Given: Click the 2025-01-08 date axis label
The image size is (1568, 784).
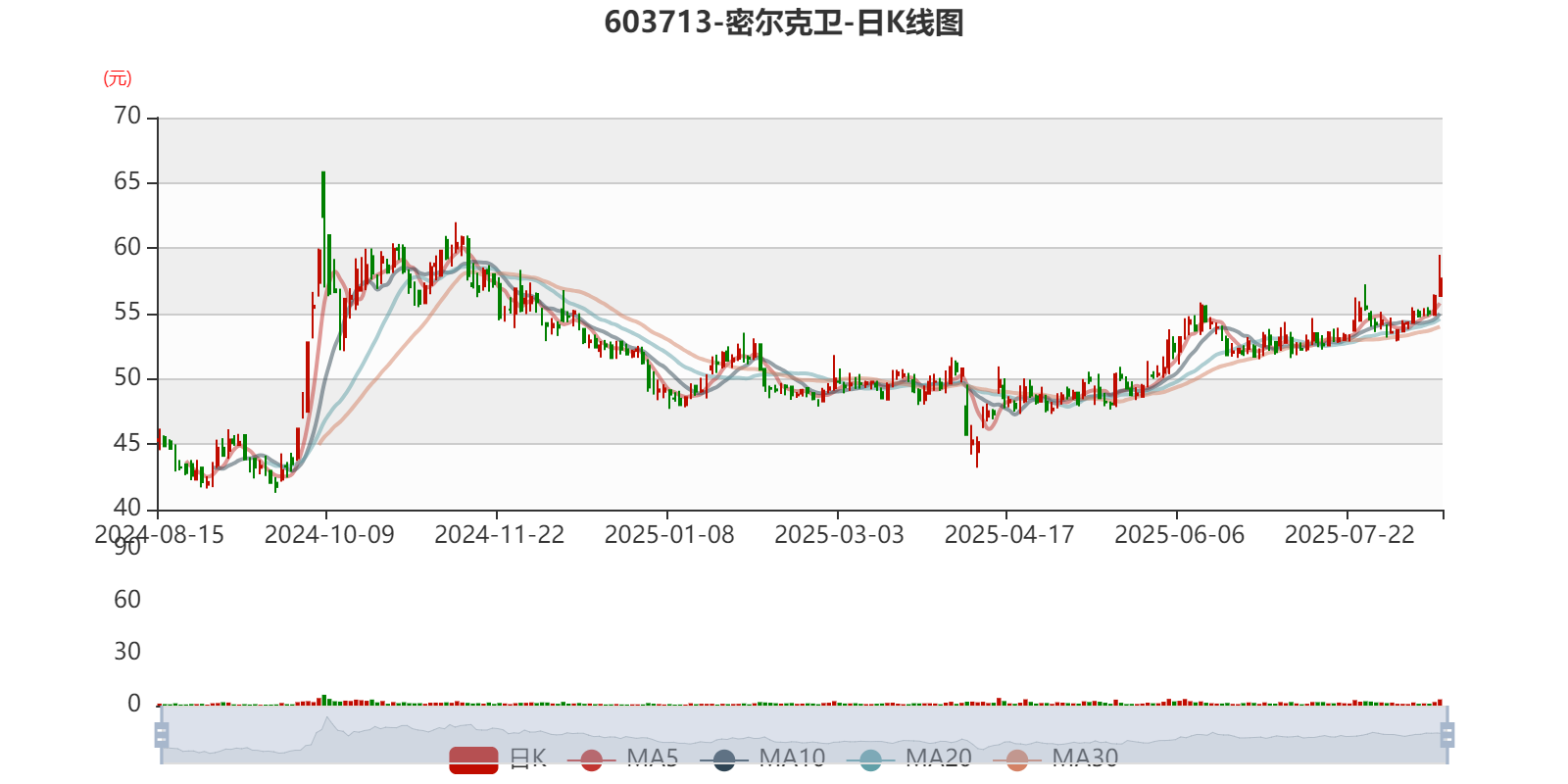Looking at the screenshot, I should pos(669,535).
